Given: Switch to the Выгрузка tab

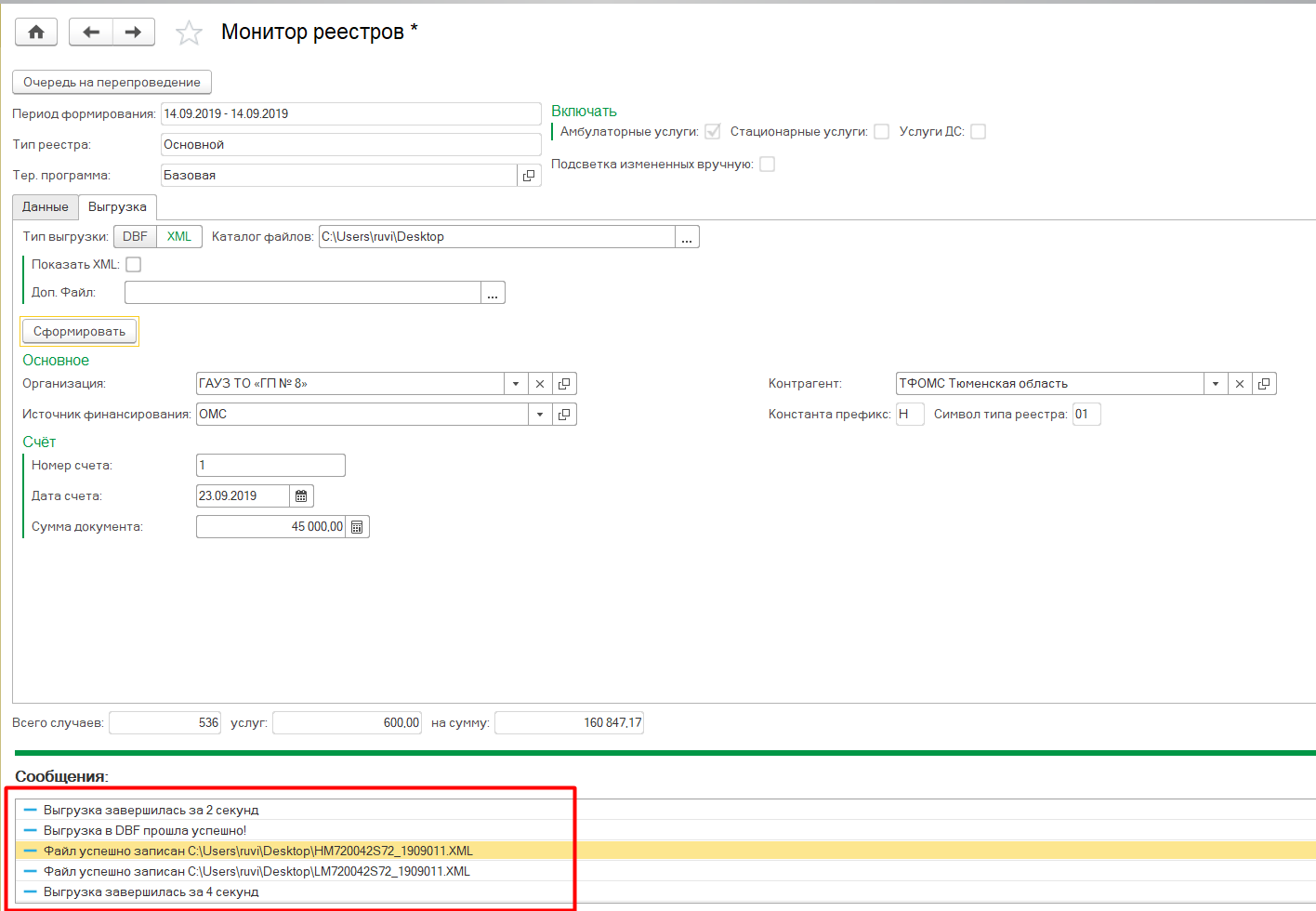Looking at the screenshot, I should 117,207.
